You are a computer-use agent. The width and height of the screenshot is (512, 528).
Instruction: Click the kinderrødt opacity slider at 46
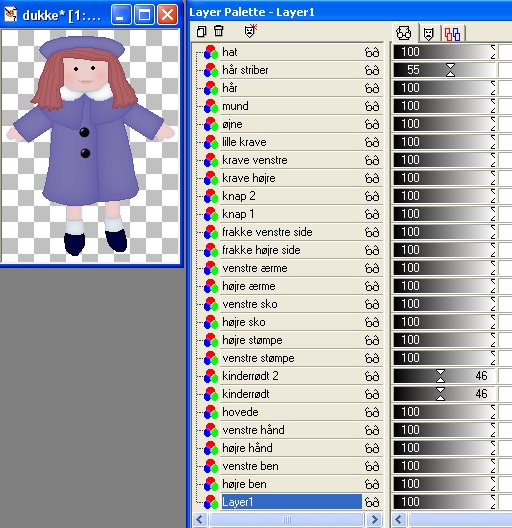pos(444,394)
